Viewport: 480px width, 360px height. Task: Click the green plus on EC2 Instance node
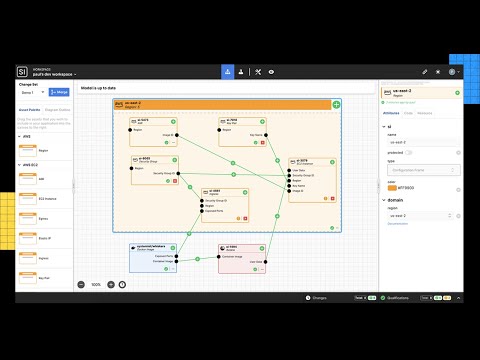pos(332,162)
